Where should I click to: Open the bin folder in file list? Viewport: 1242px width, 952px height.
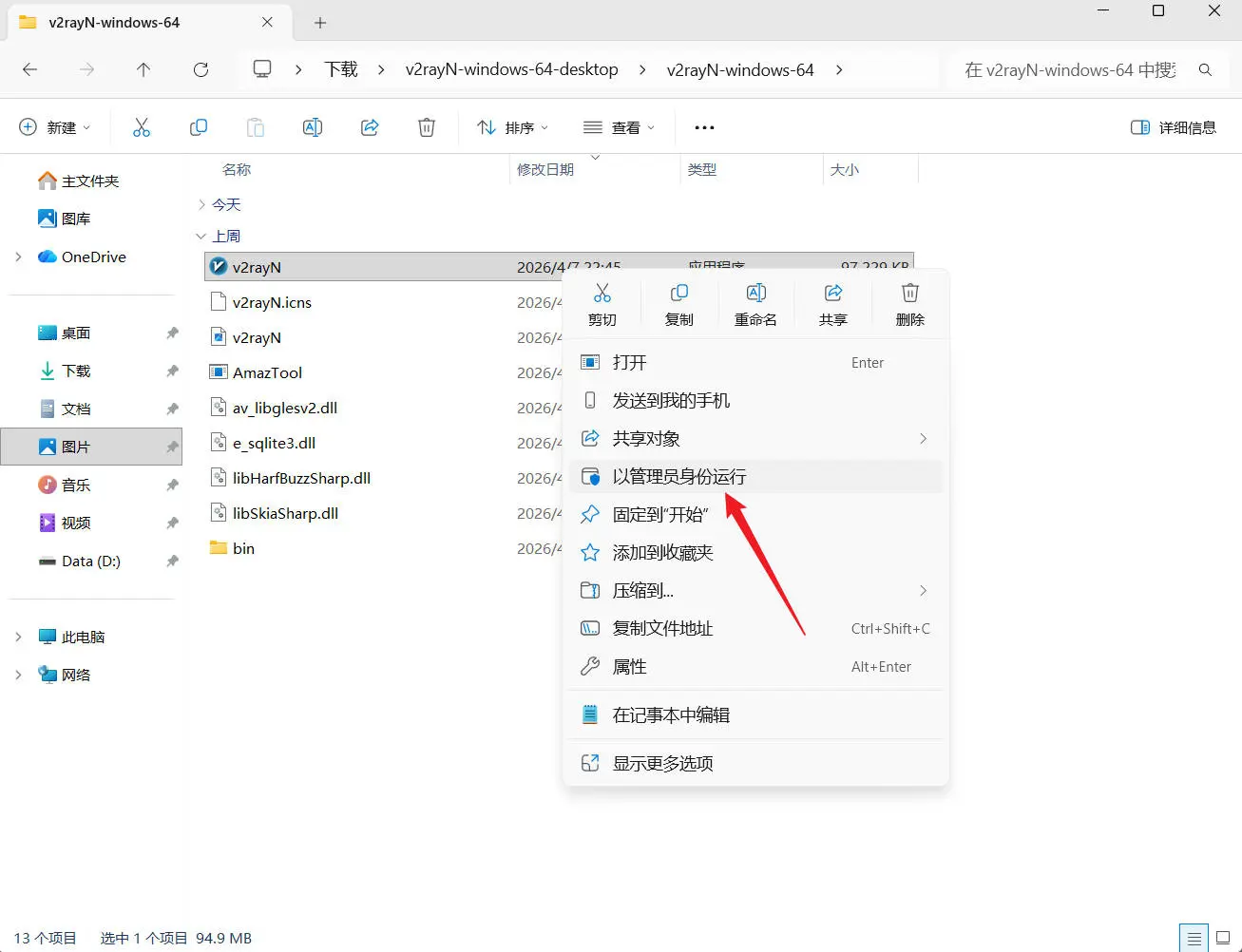click(x=243, y=548)
